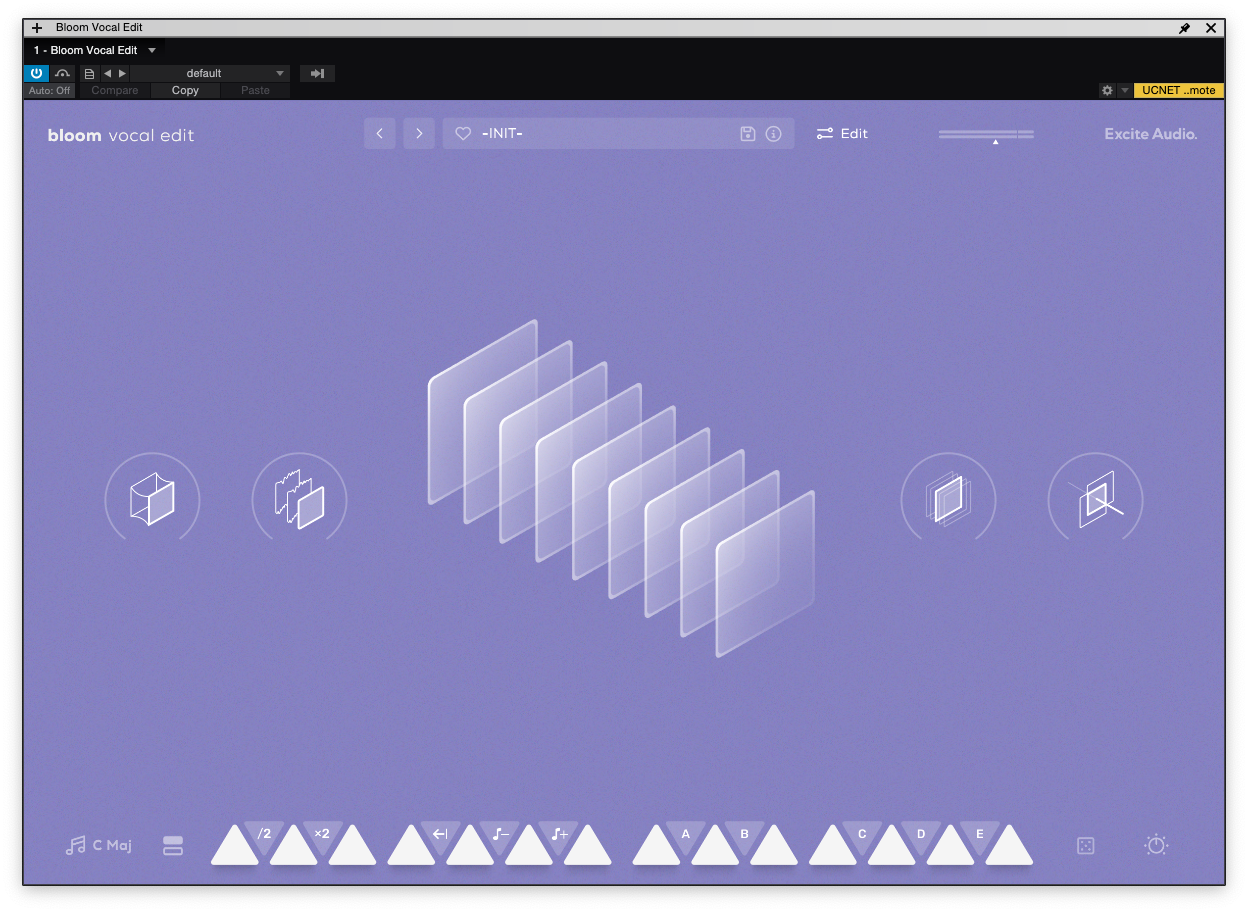
Task: Click the note minus transpose key
Action: pyautogui.click(x=500, y=834)
